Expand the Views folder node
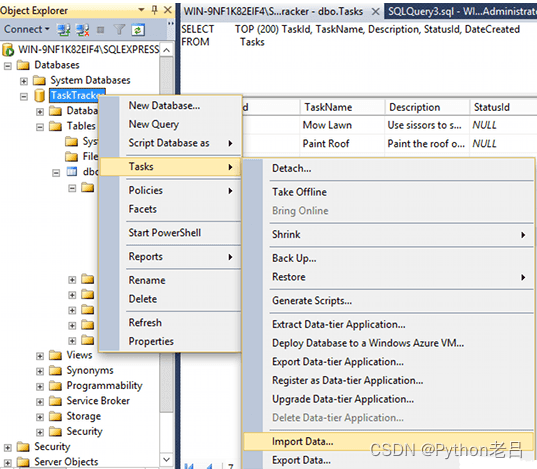Screen dimensions: 537x469 pyautogui.click(x=40, y=356)
